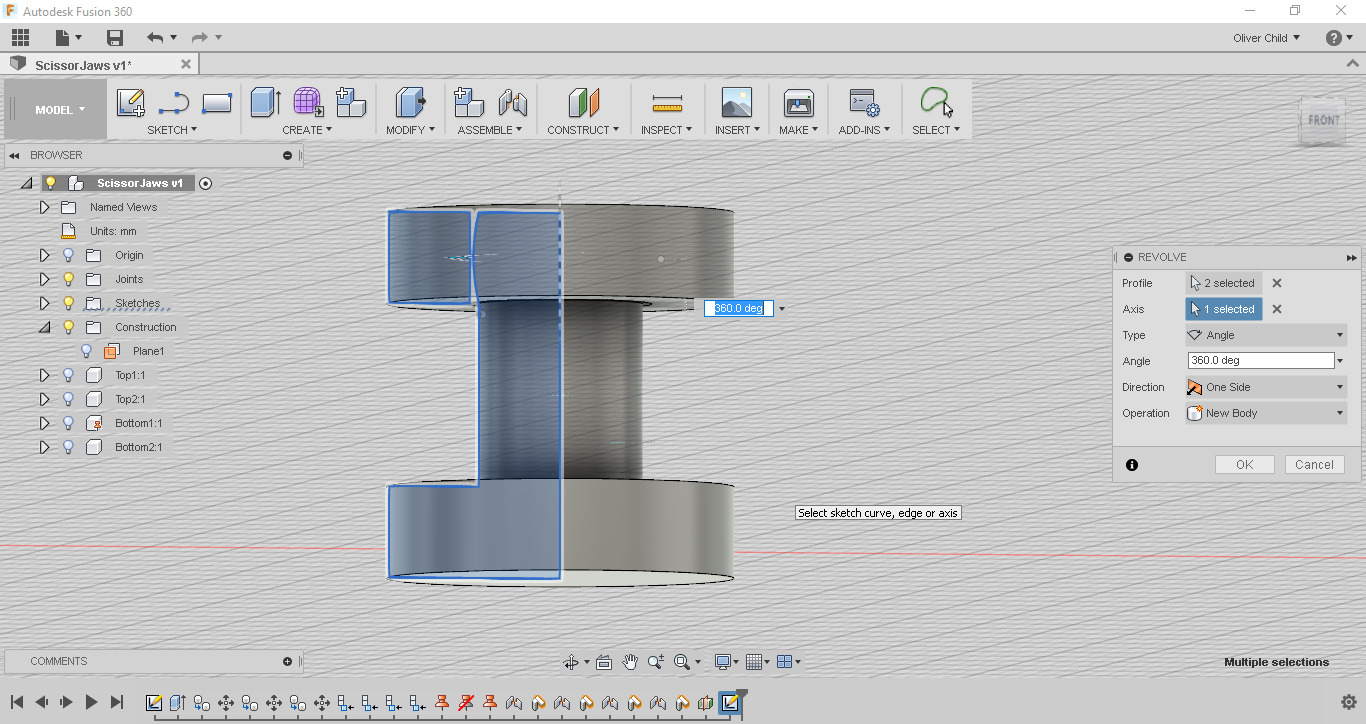The height and width of the screenshot is (724, 1366).
Task: Confirm the revolve with the OK button
Action: (1244, 465)
